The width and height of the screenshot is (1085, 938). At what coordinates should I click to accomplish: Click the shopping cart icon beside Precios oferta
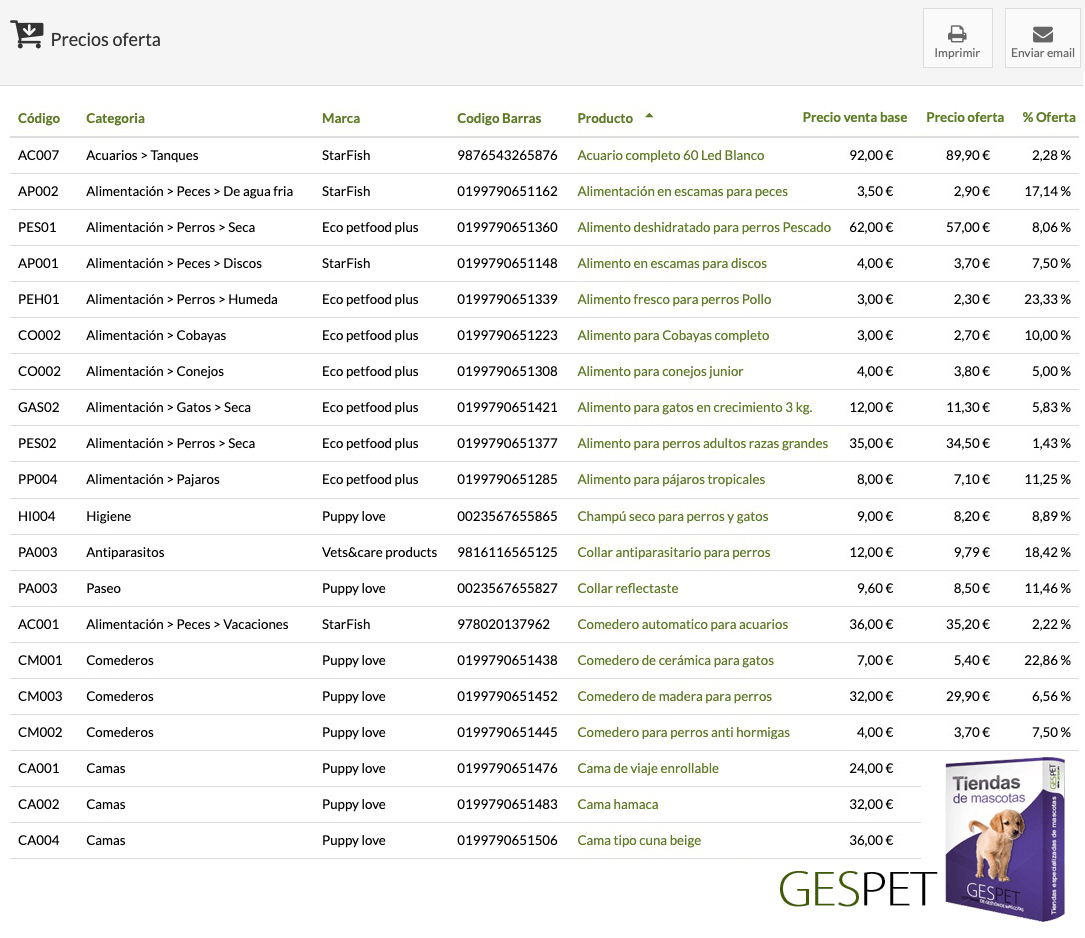point(27,35)
